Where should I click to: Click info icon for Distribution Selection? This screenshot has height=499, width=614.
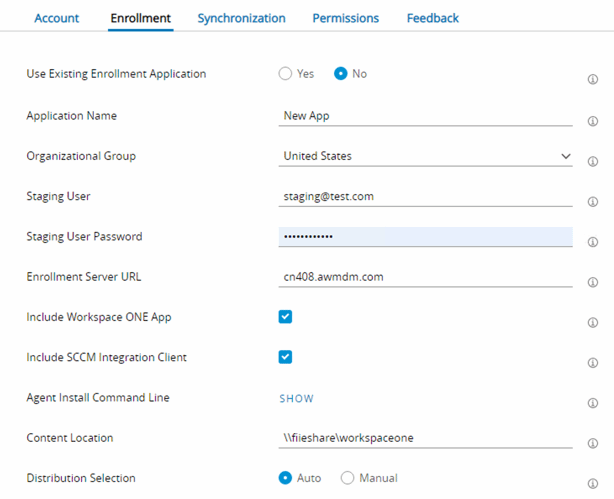tap(593, 483)
